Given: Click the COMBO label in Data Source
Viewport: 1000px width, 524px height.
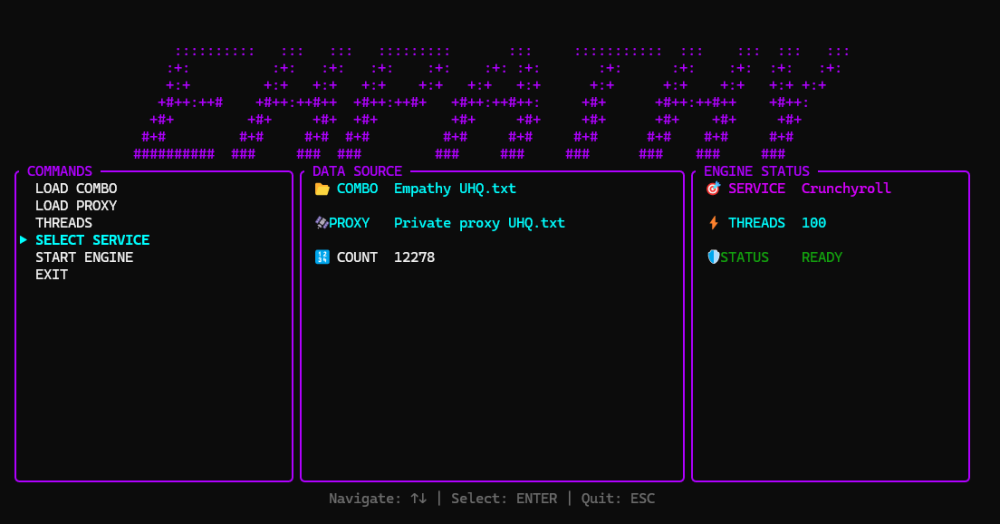Looking at the screenshot, I should [357, 189].
